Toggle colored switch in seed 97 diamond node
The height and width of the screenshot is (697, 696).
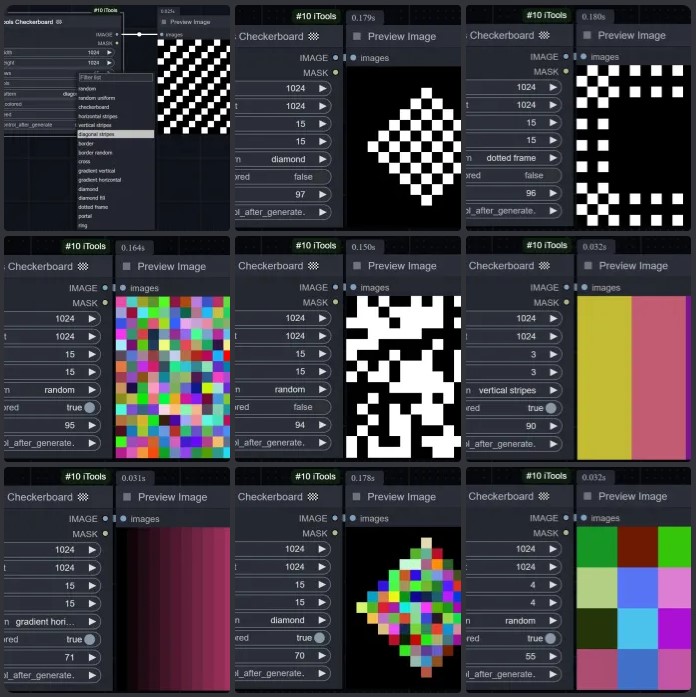(283, 177)
